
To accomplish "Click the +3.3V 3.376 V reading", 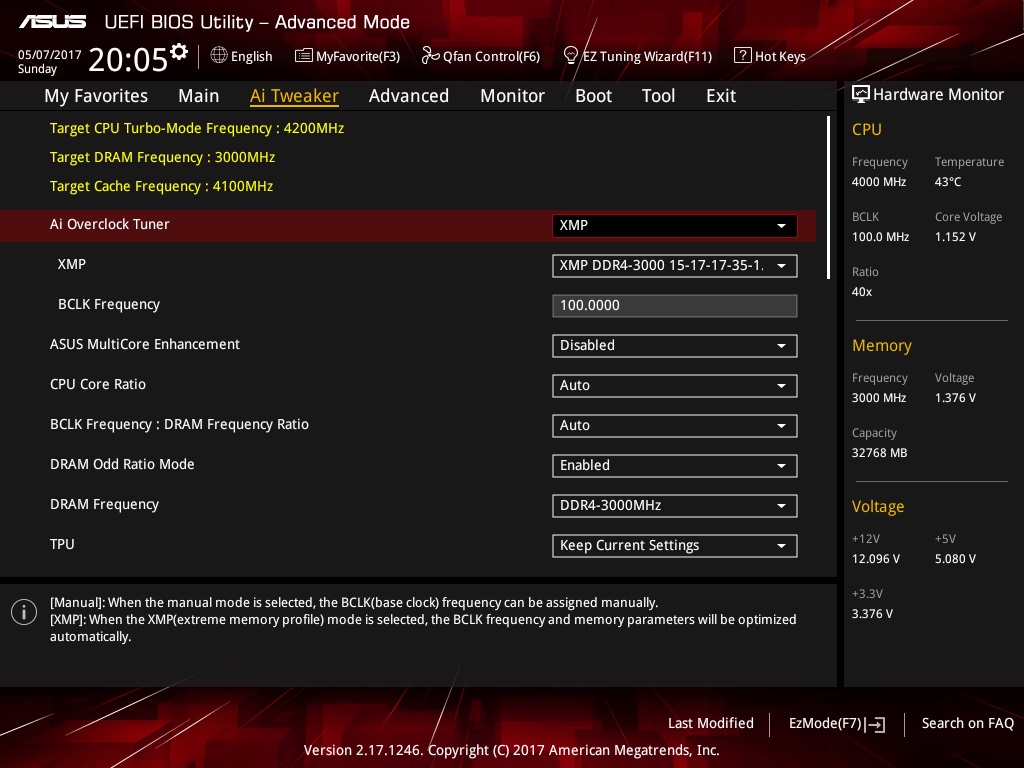I will pos(872,614).
